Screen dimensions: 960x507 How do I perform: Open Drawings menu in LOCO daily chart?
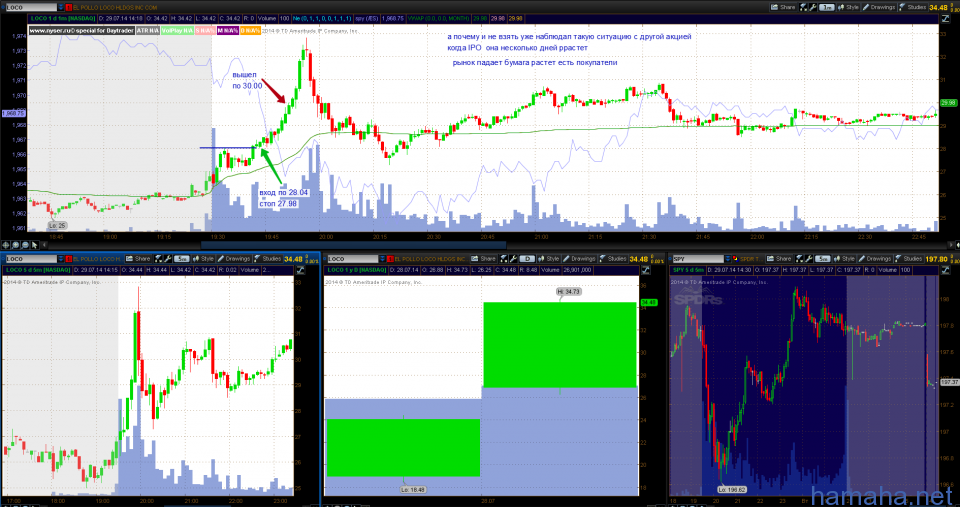(579, 259)
